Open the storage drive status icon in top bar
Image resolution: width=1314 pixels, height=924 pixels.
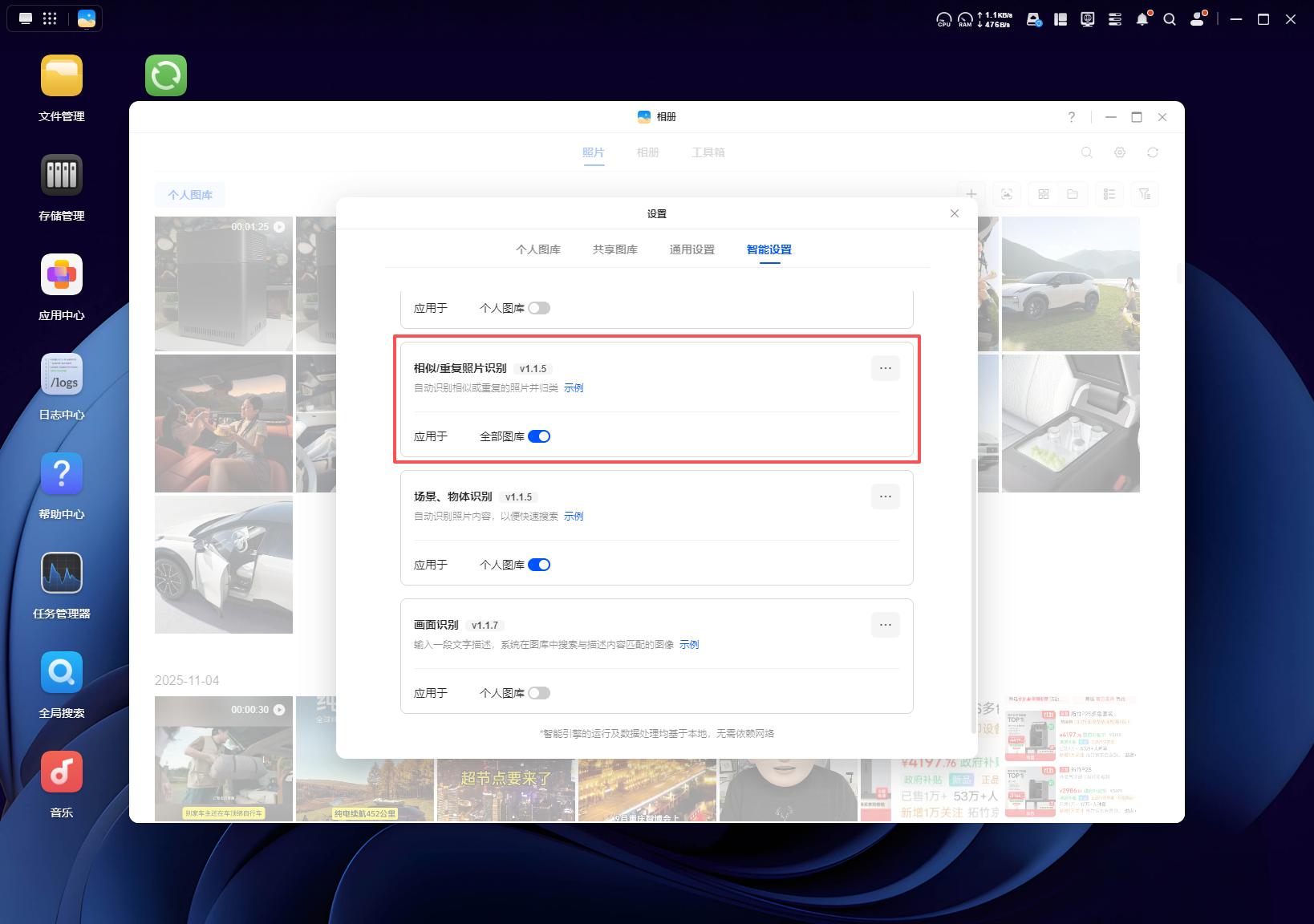coord(1034,19)
